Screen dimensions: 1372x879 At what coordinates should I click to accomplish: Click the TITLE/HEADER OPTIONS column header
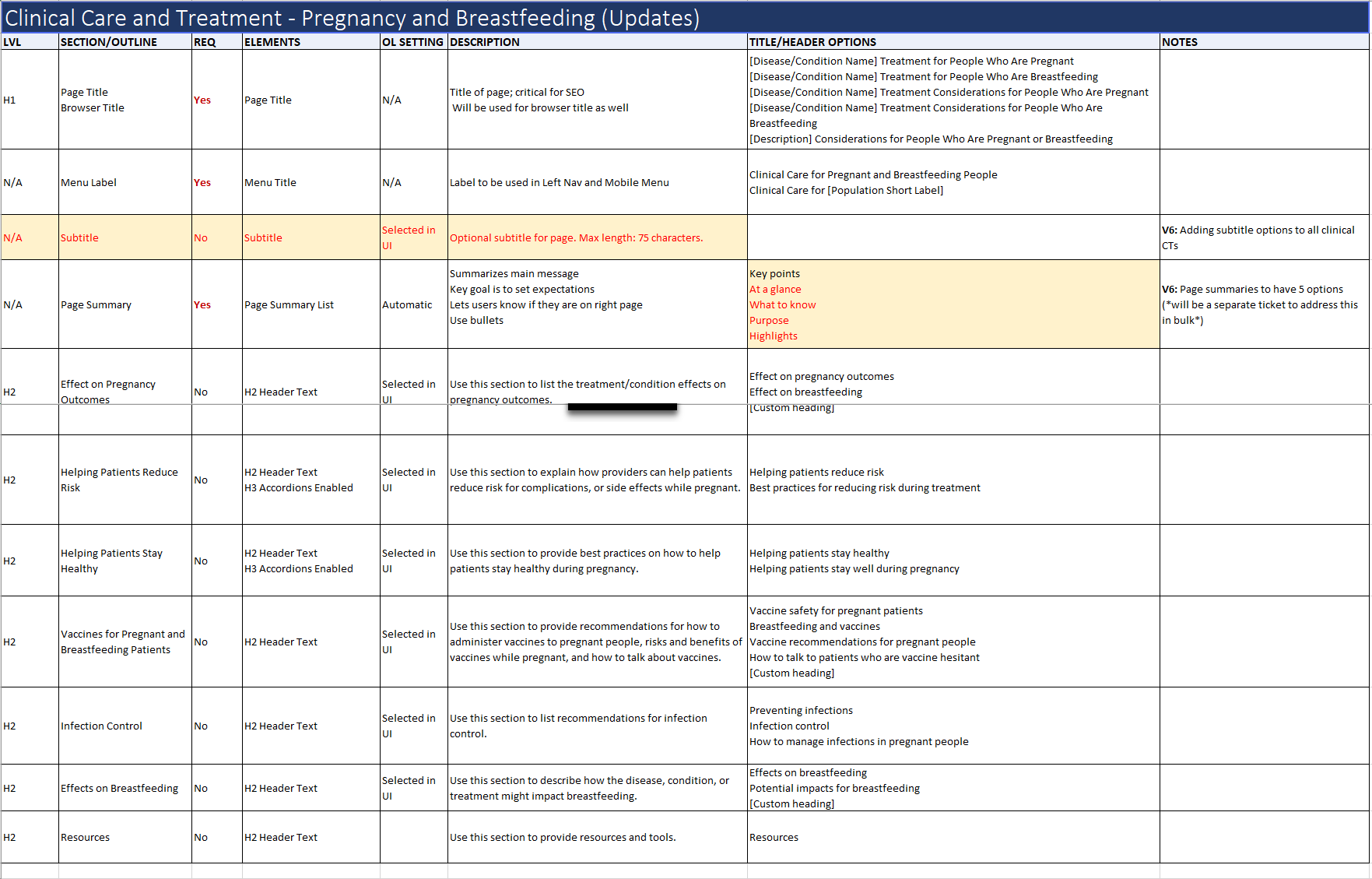click(953, 42)
